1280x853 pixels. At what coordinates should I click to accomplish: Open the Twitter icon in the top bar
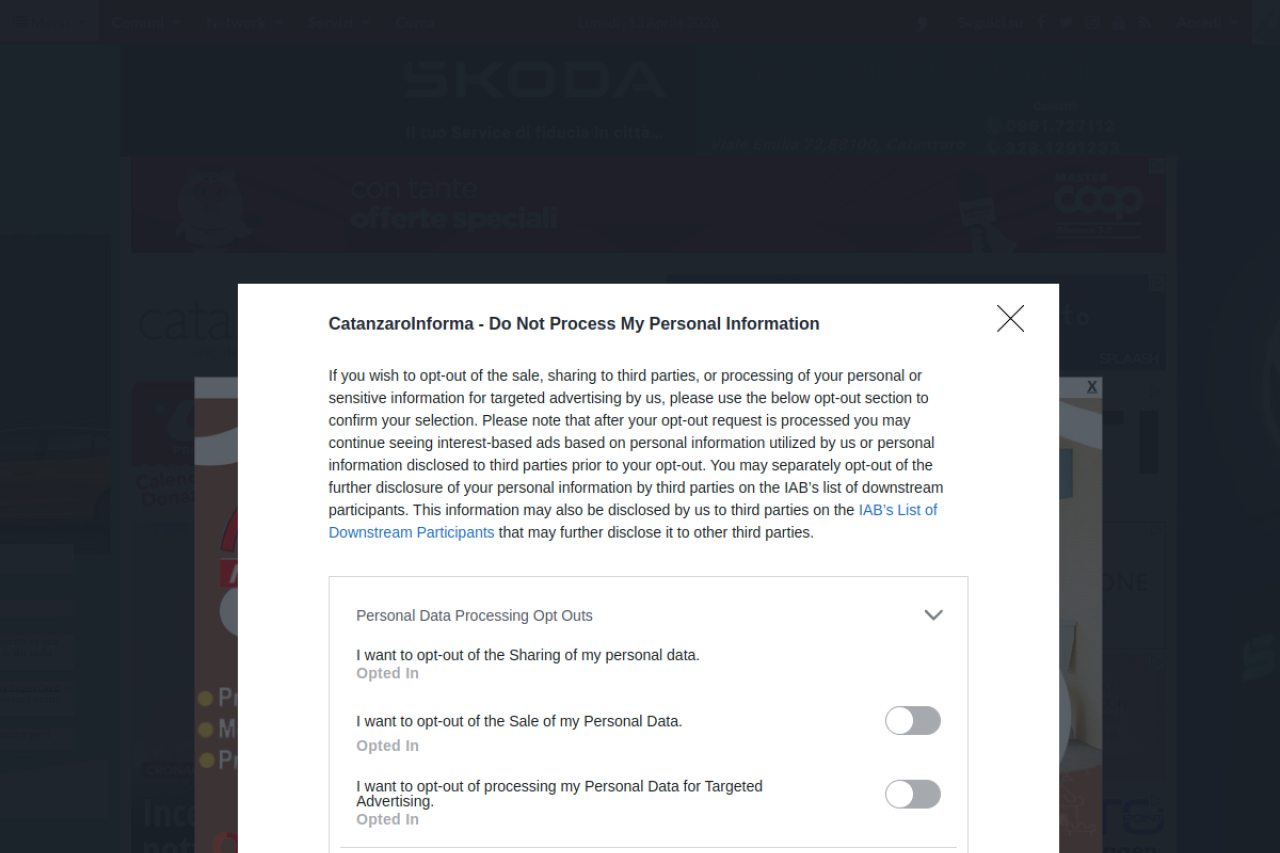click(1066, 22)
